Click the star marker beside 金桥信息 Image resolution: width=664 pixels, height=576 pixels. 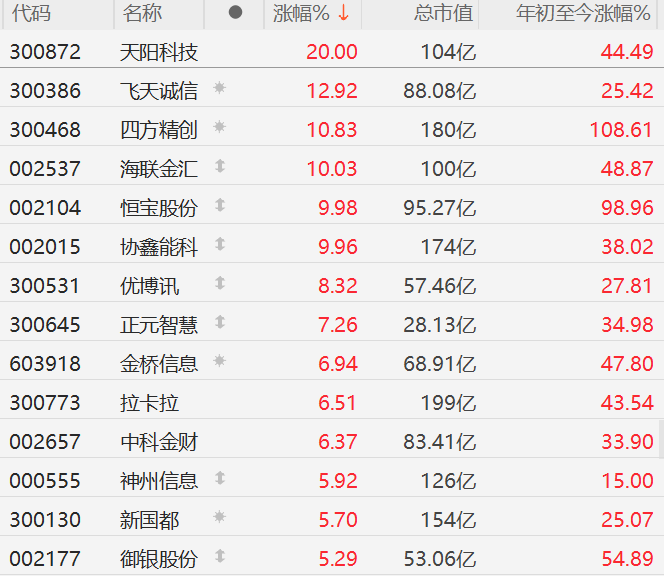219,361
